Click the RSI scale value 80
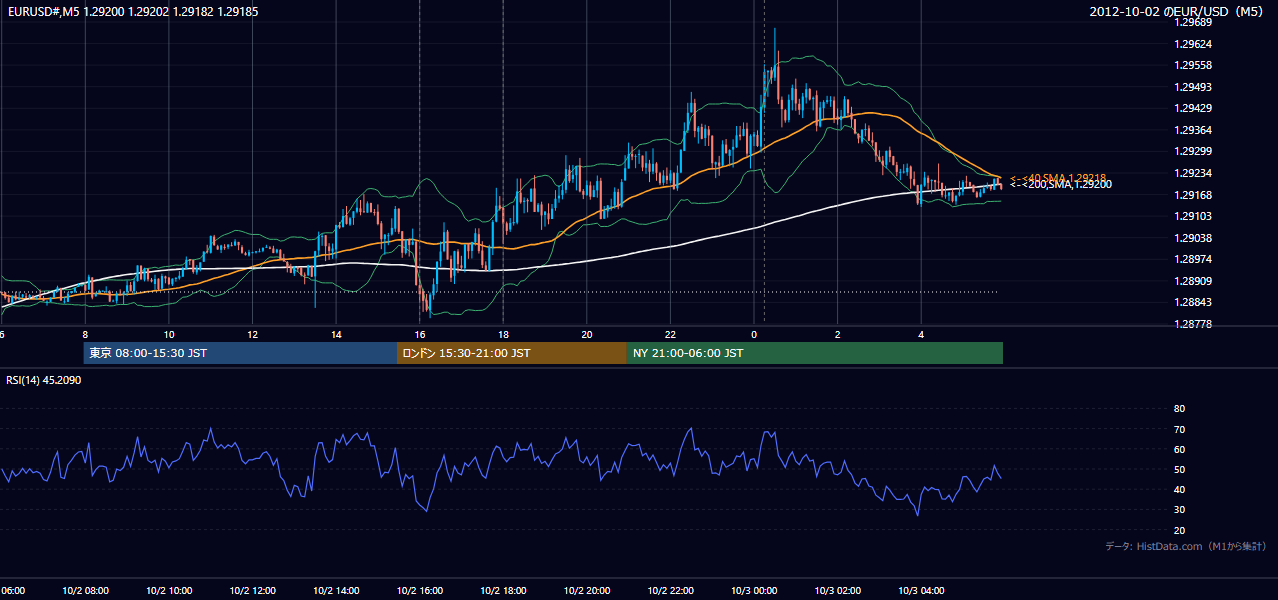The height and width of the screenshot is (600, 1278). click(1179, 409)
